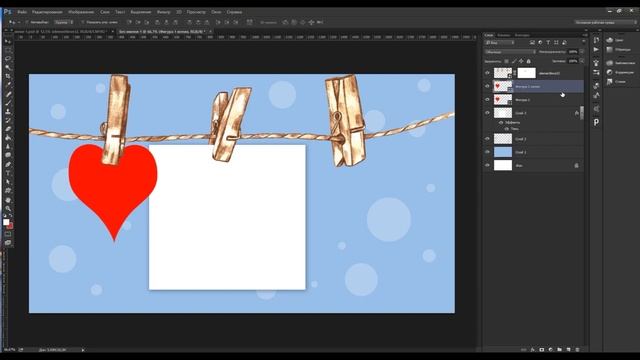Select the Lasso tool
Screen dimensions: 640x360
point(8,58)
